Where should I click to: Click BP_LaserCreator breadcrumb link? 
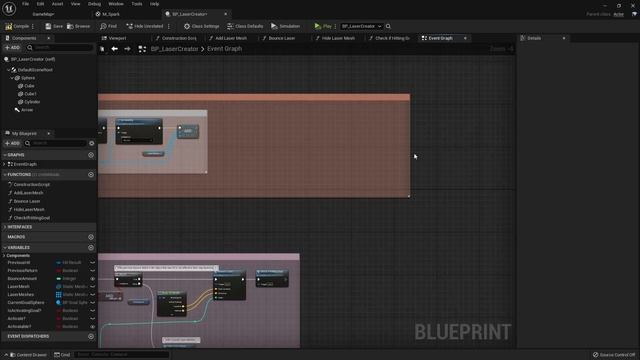coord(174,49)
